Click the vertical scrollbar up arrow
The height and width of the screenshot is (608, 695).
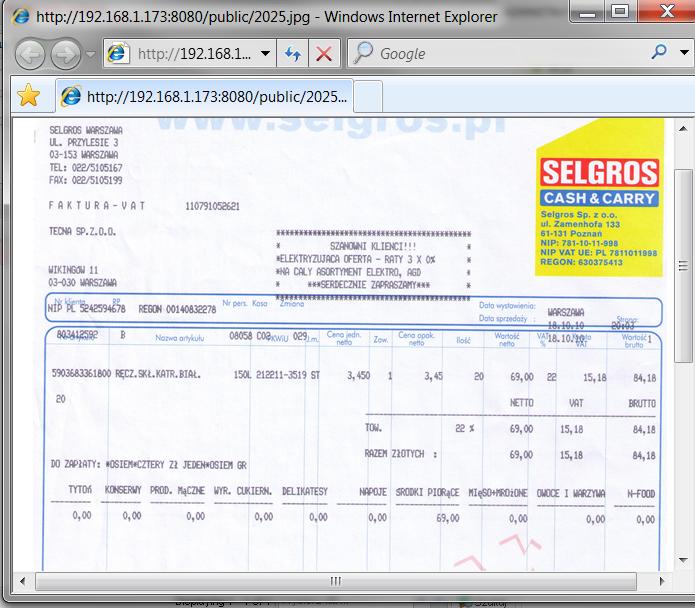683,129
